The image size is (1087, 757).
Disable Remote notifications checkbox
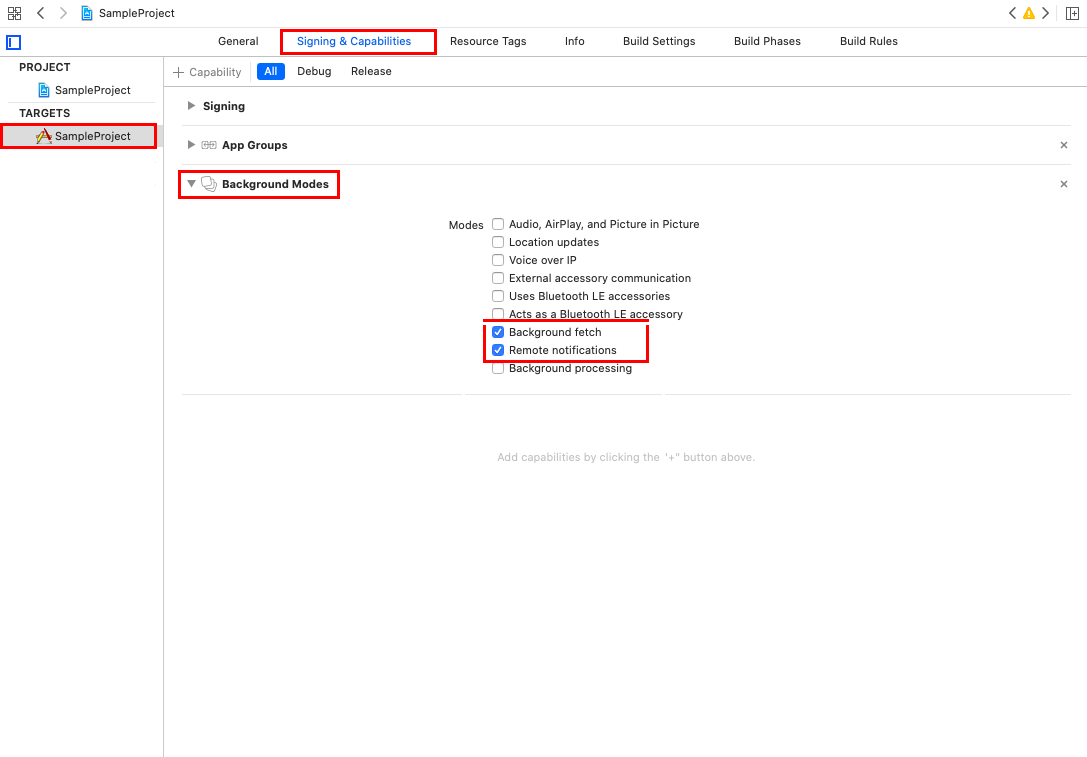(x=498, y=350)
